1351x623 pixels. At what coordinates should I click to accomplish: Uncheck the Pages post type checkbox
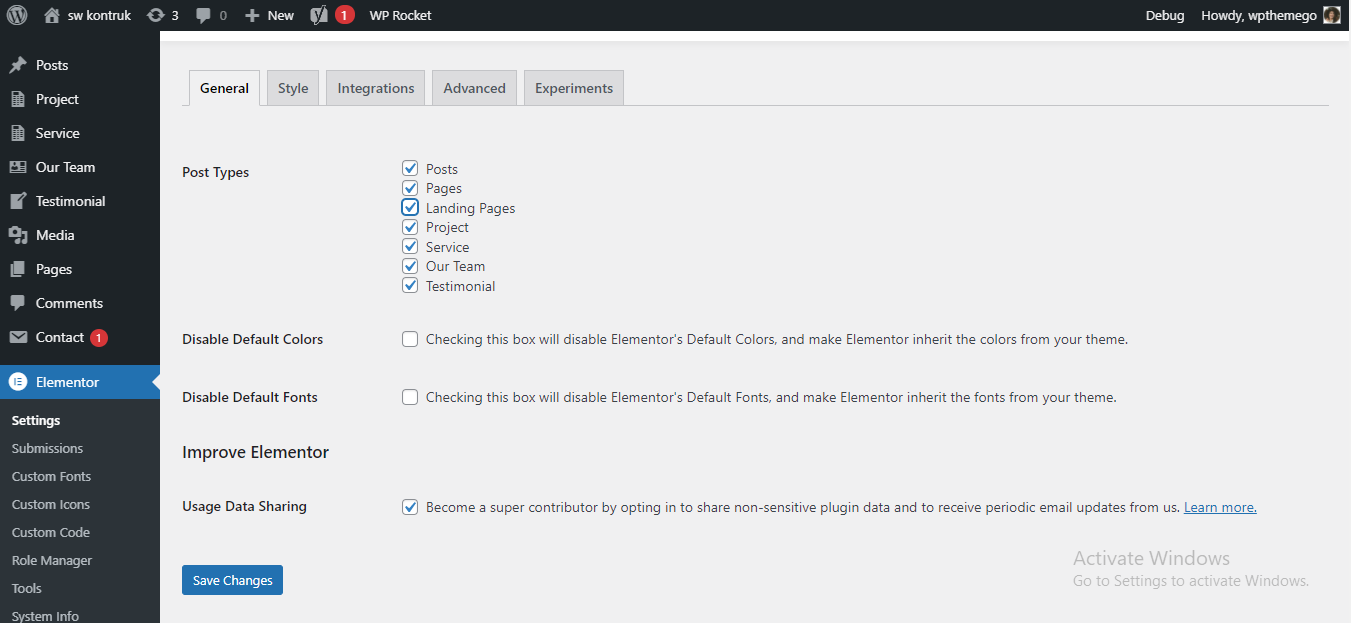(x=410, y=188)
